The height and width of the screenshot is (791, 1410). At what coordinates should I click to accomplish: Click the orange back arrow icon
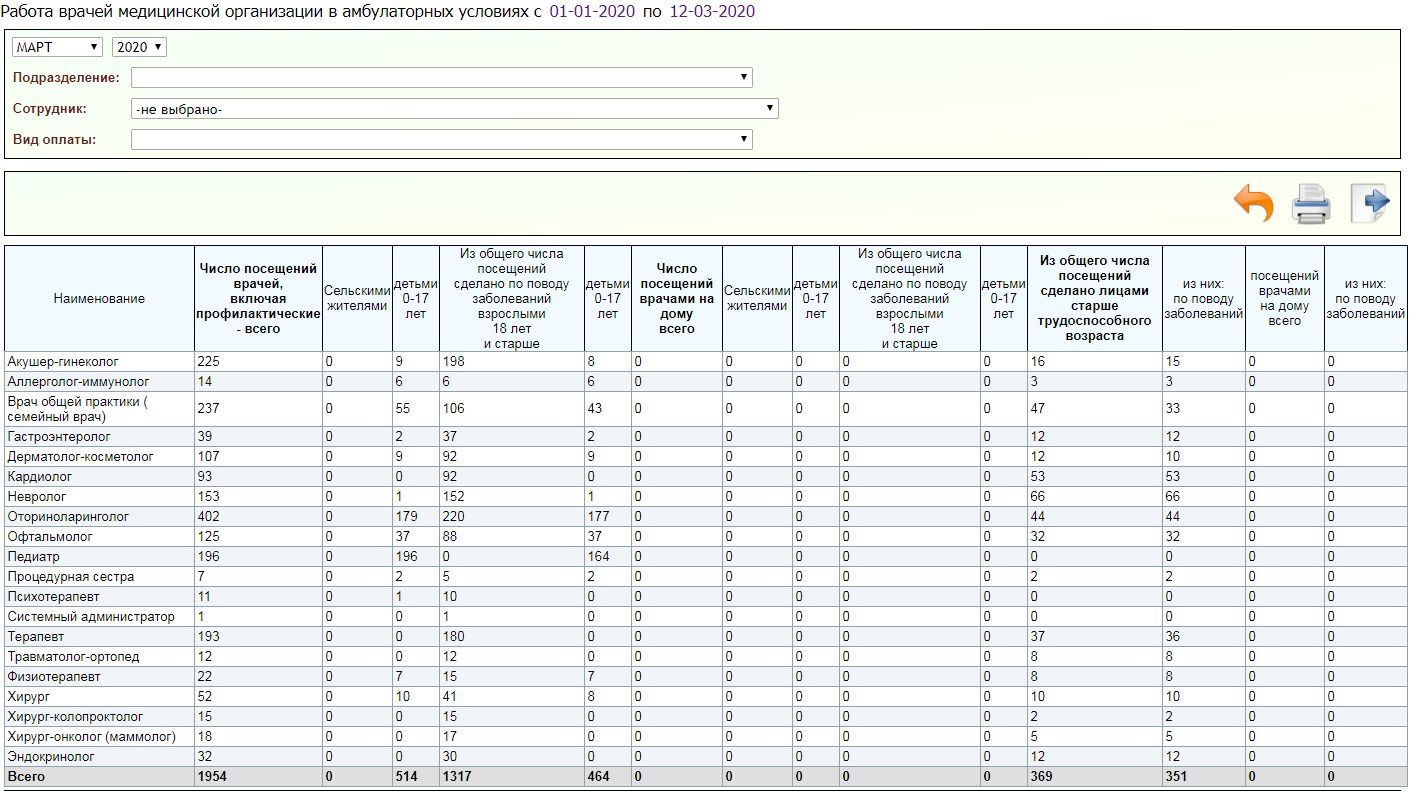point(1254,203)
